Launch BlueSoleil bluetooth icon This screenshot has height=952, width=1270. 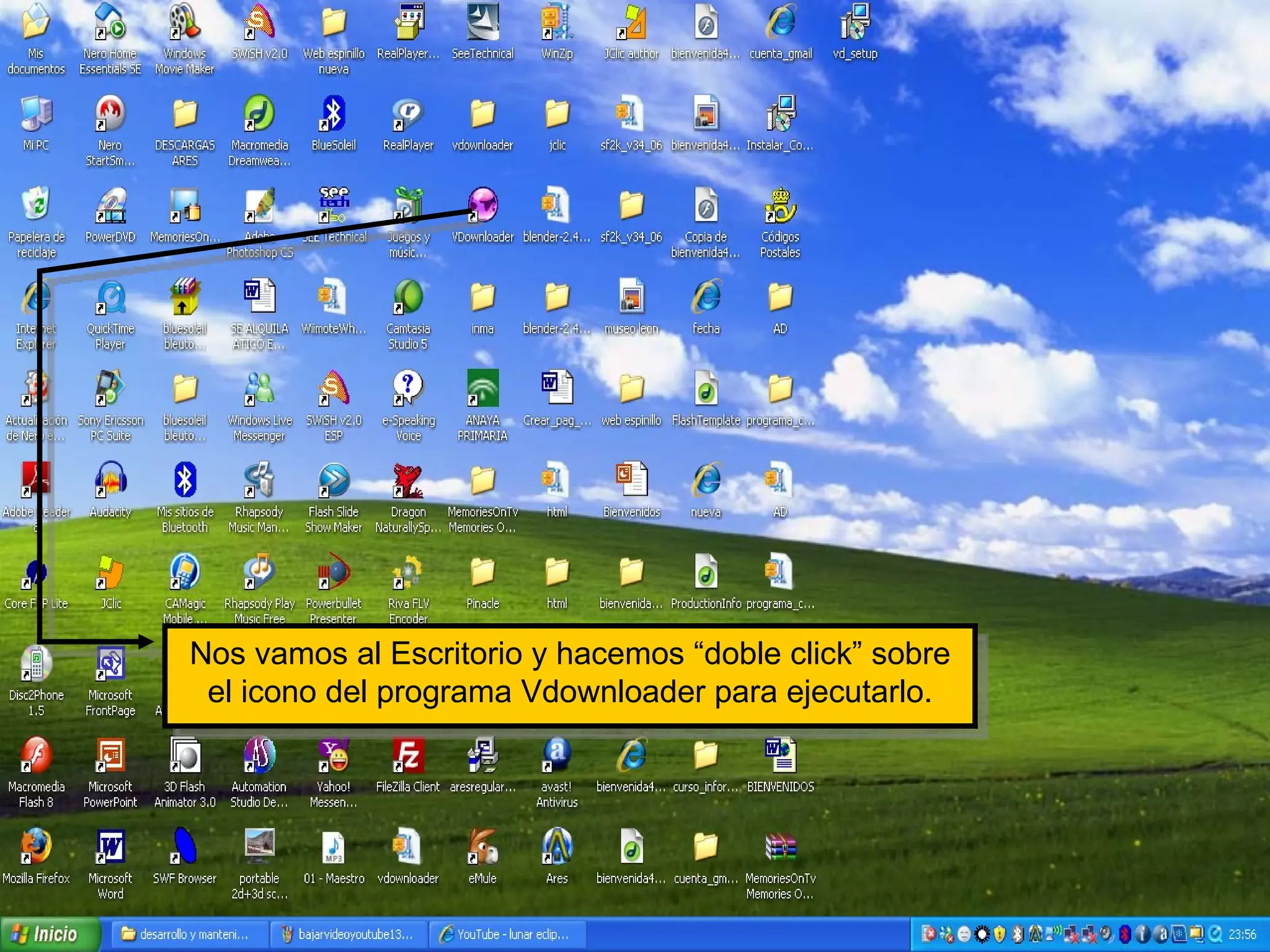pos(334,113)
